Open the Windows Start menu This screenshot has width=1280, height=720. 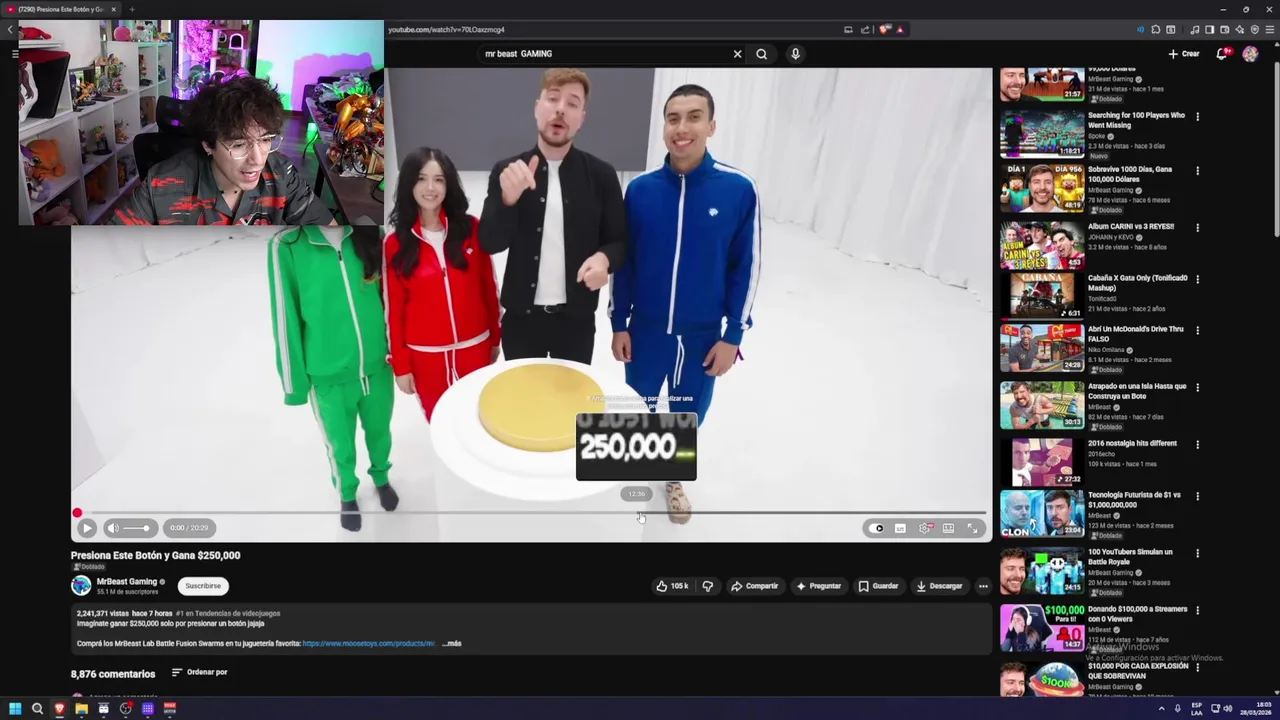(x=15, y=709)
